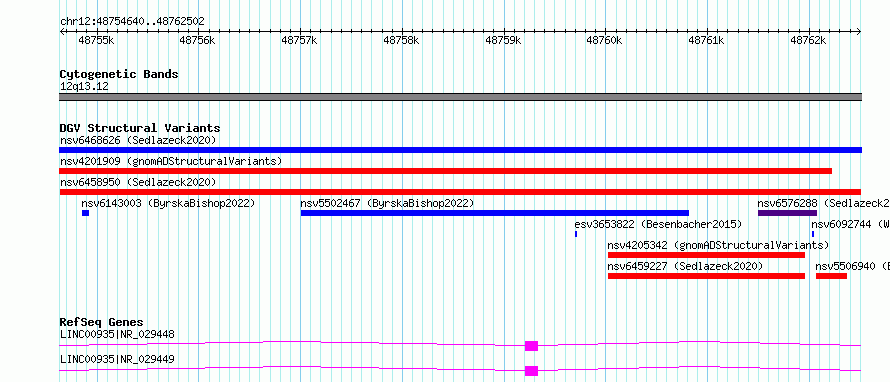Screen dimensions: 890x382
Task: Select the tiny blue nsv6092744 marker
Action: pyautogui.click(x=813, y=234)
